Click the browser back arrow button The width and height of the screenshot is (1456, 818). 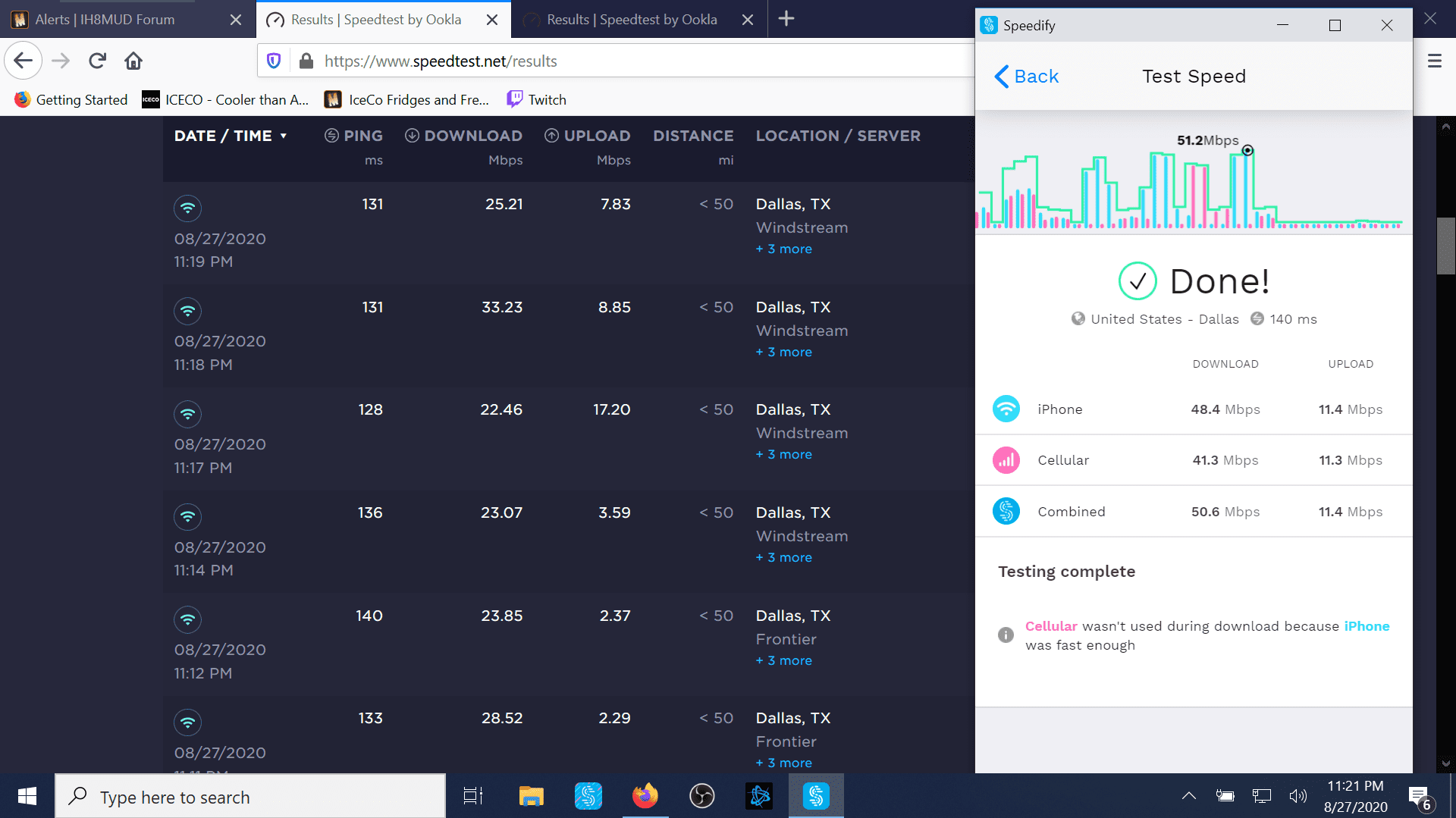coord(24,61)
